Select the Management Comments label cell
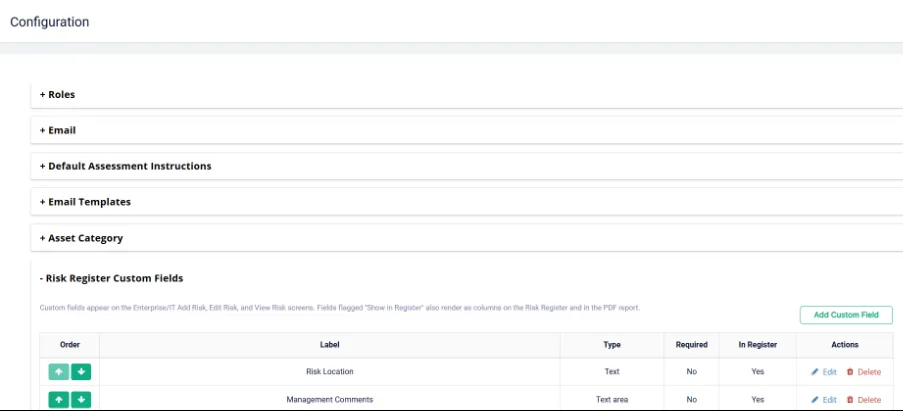The width and height of the screenshot is (903, 411). [x=329, y=399]
